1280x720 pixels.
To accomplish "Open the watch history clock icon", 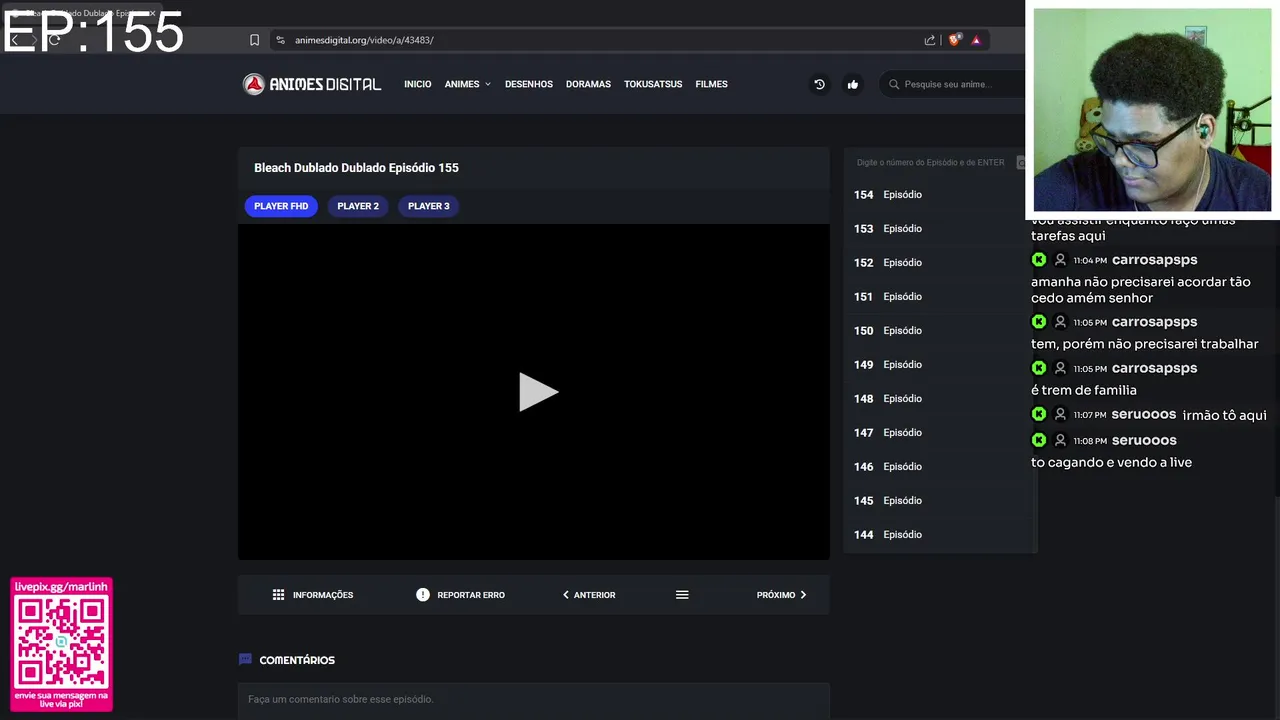I will 819,84.
